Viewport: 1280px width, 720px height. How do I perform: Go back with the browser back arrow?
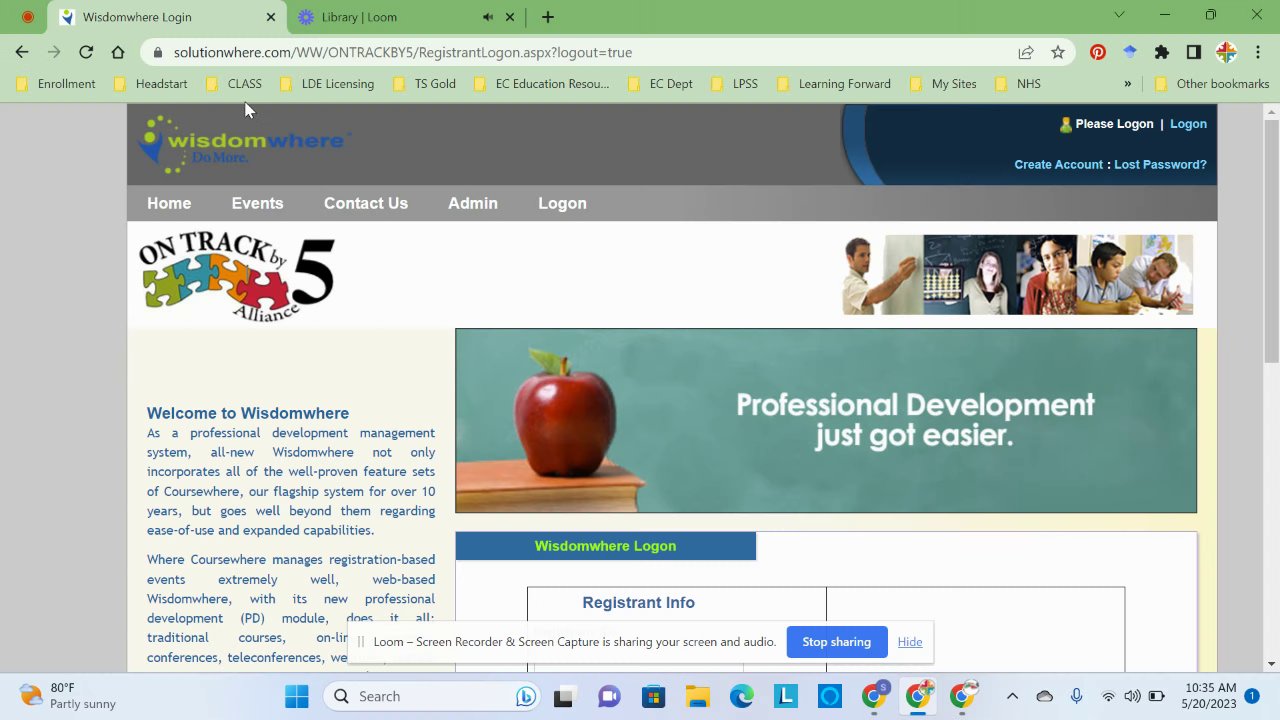[22, 52]
